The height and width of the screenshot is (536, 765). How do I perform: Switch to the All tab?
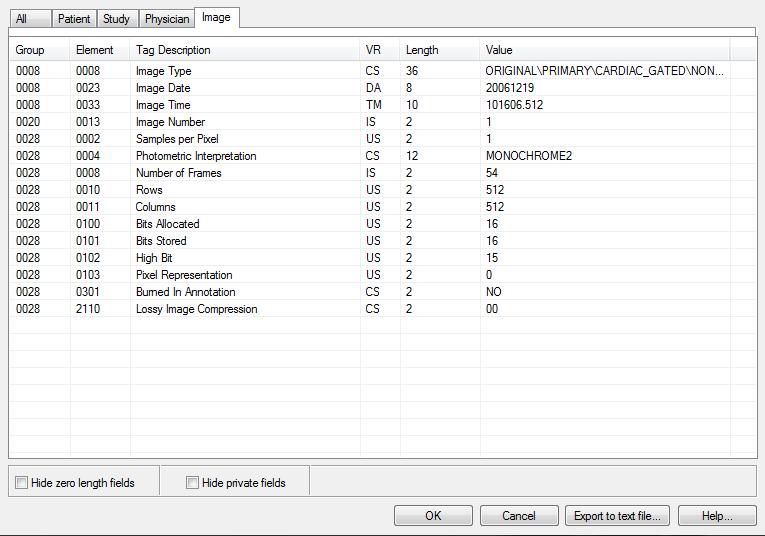click(x=30, y=19)
